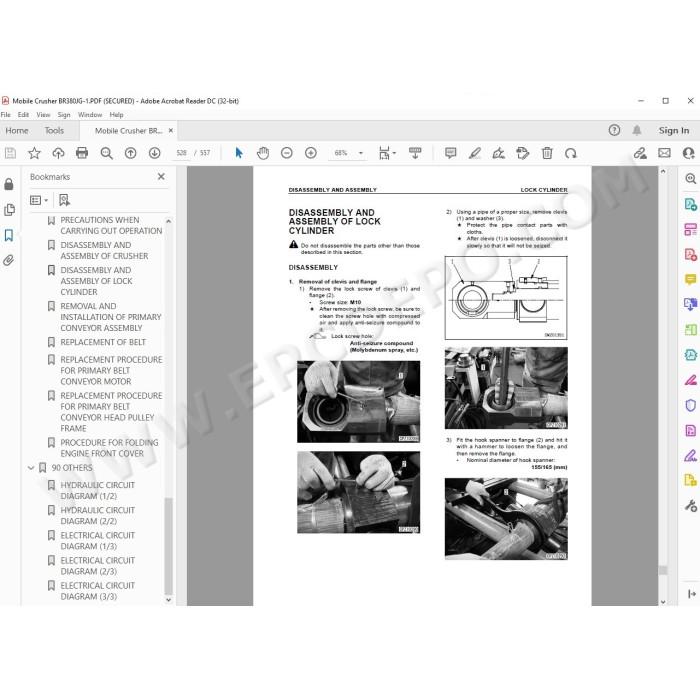Select the Hand pan tool

click(x=263, y=153)
